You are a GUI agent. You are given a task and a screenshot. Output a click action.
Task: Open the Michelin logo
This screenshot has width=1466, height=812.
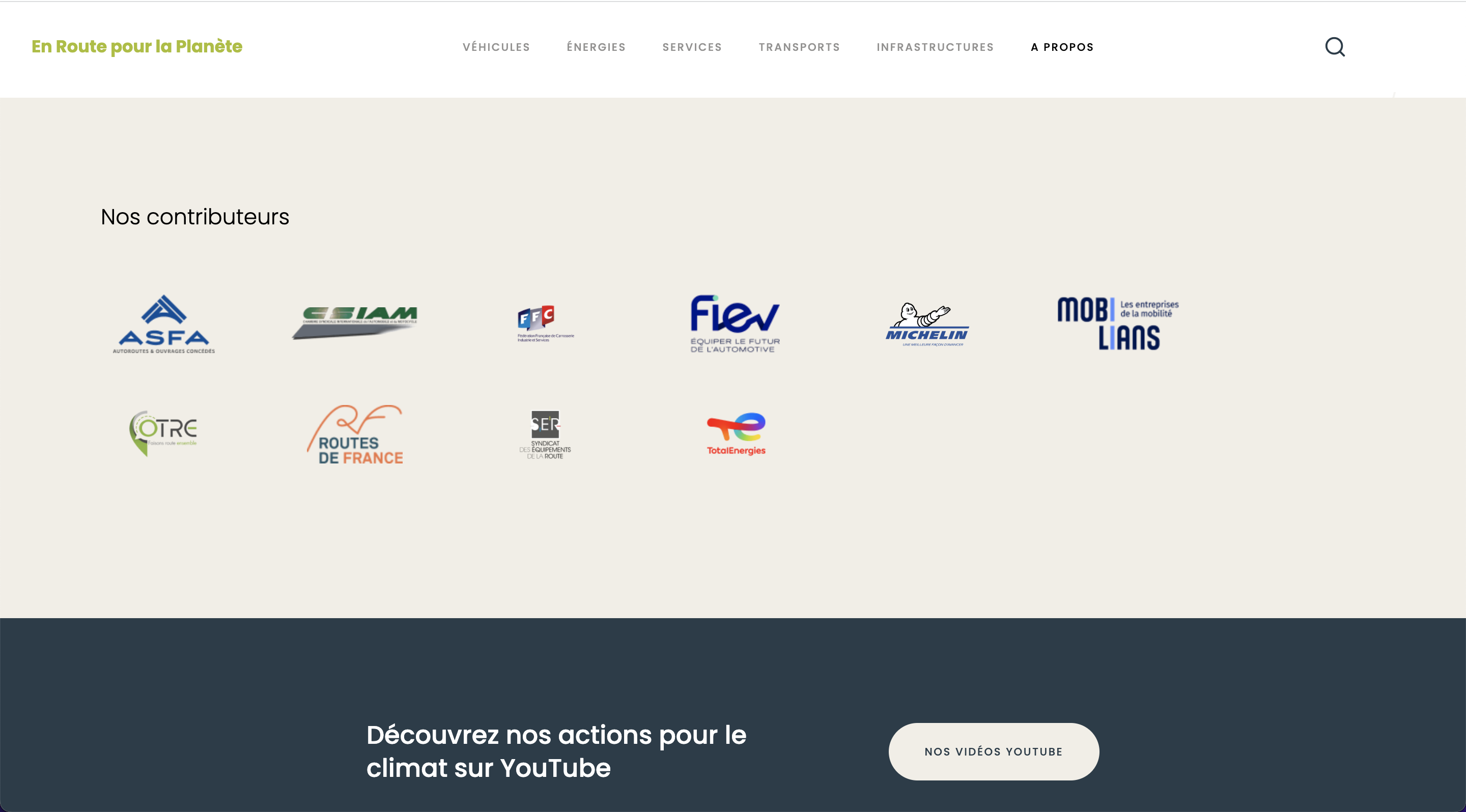(926, 324)
